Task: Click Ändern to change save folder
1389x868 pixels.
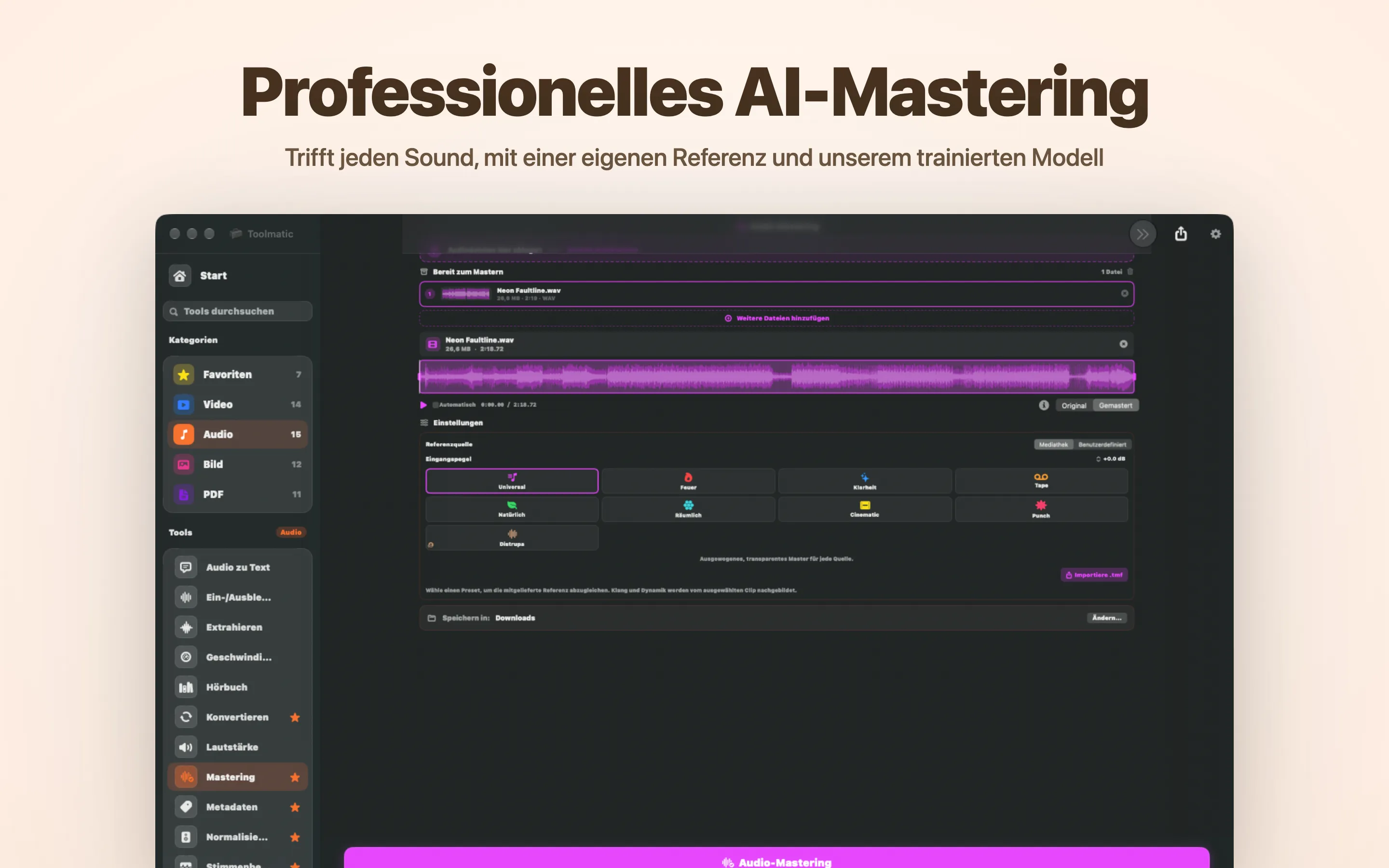Action: pyautogui.click(x=1106, y=618)
